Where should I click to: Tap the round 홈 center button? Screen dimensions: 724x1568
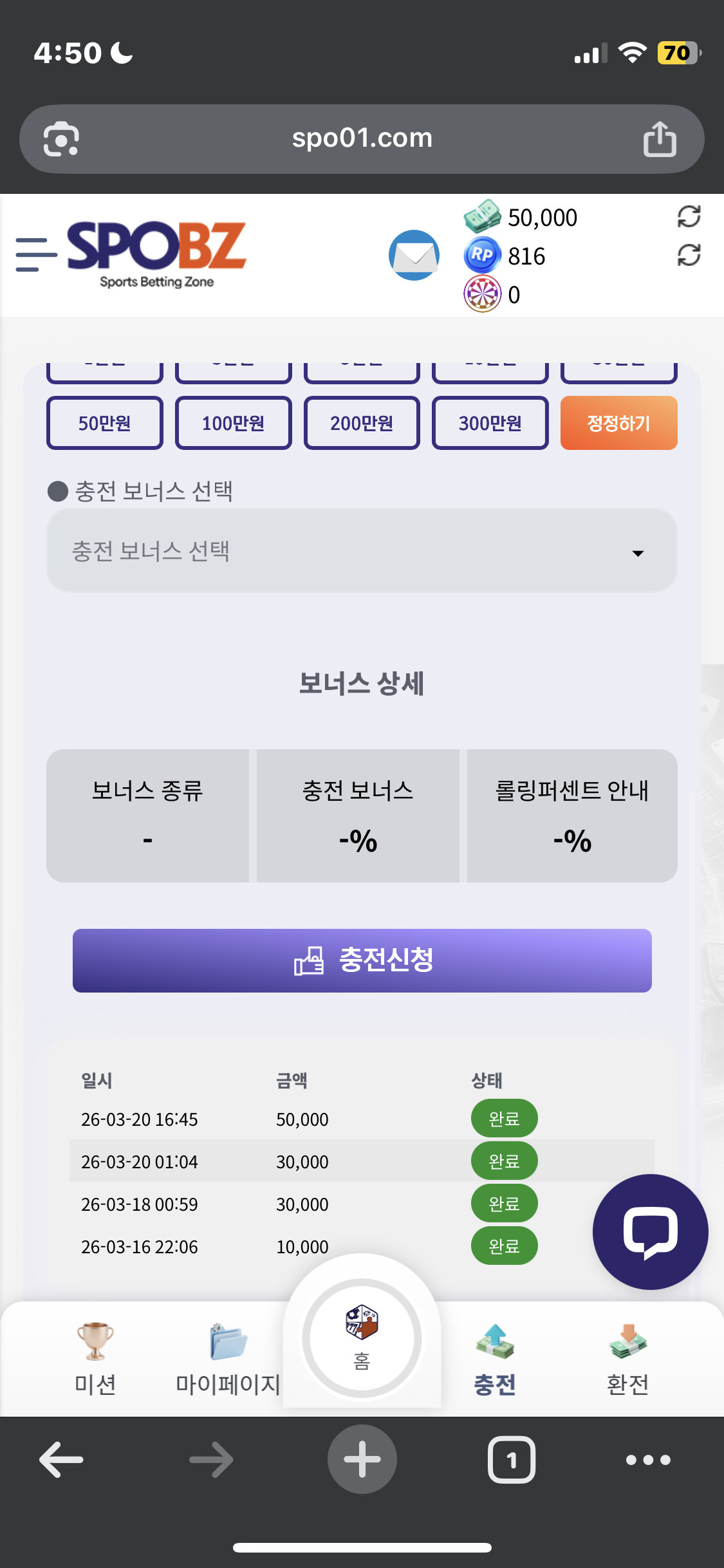point(362,1338)
